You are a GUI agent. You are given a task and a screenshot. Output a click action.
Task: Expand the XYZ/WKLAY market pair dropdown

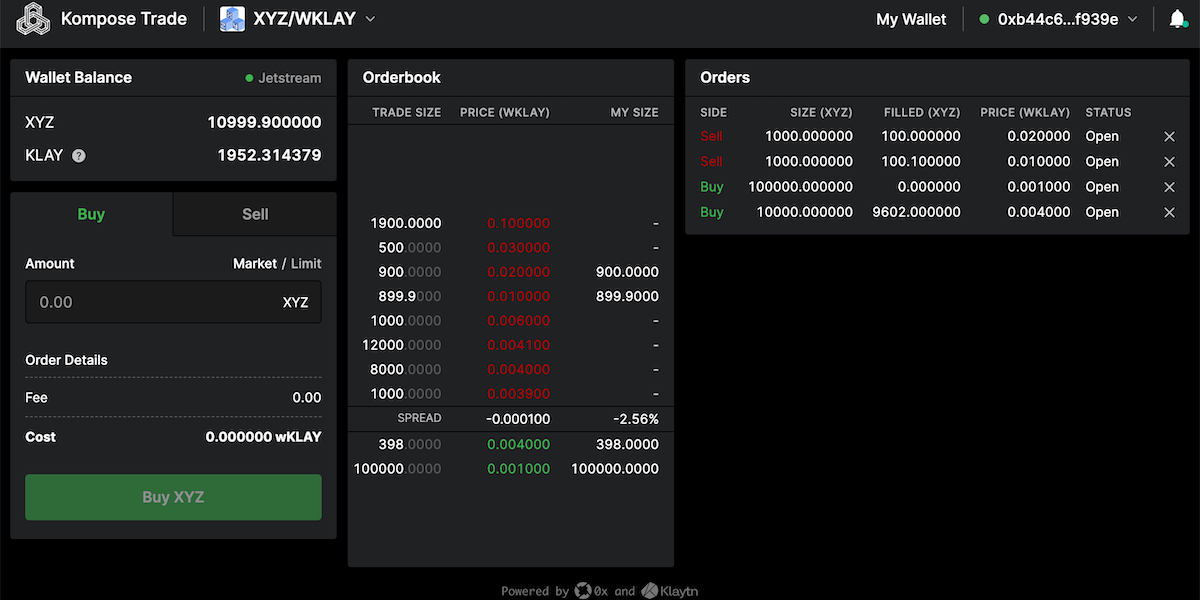pos(370,19)
